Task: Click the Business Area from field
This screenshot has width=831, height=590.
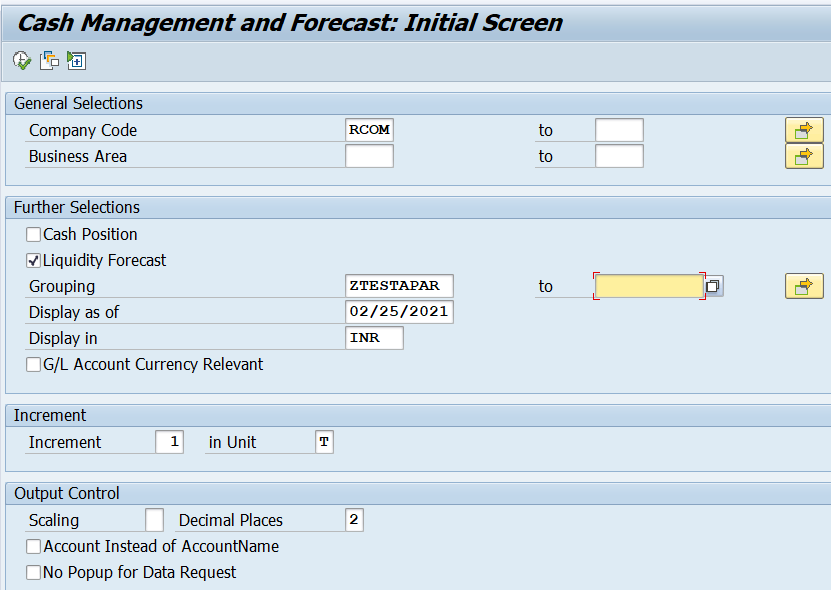Action: pos(369,156)
